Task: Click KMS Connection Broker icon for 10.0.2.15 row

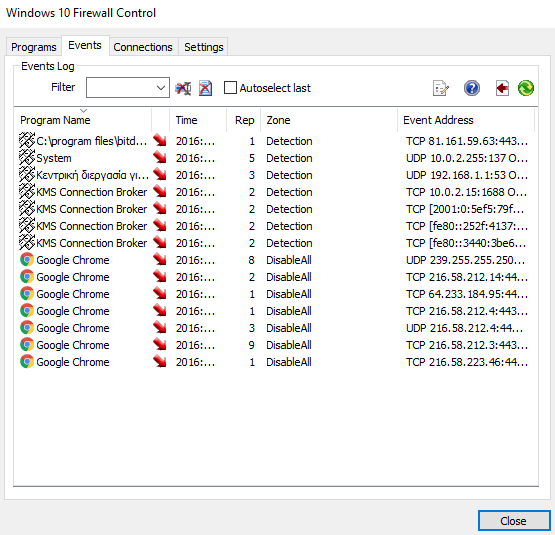Action: click(x=27, y=192)
